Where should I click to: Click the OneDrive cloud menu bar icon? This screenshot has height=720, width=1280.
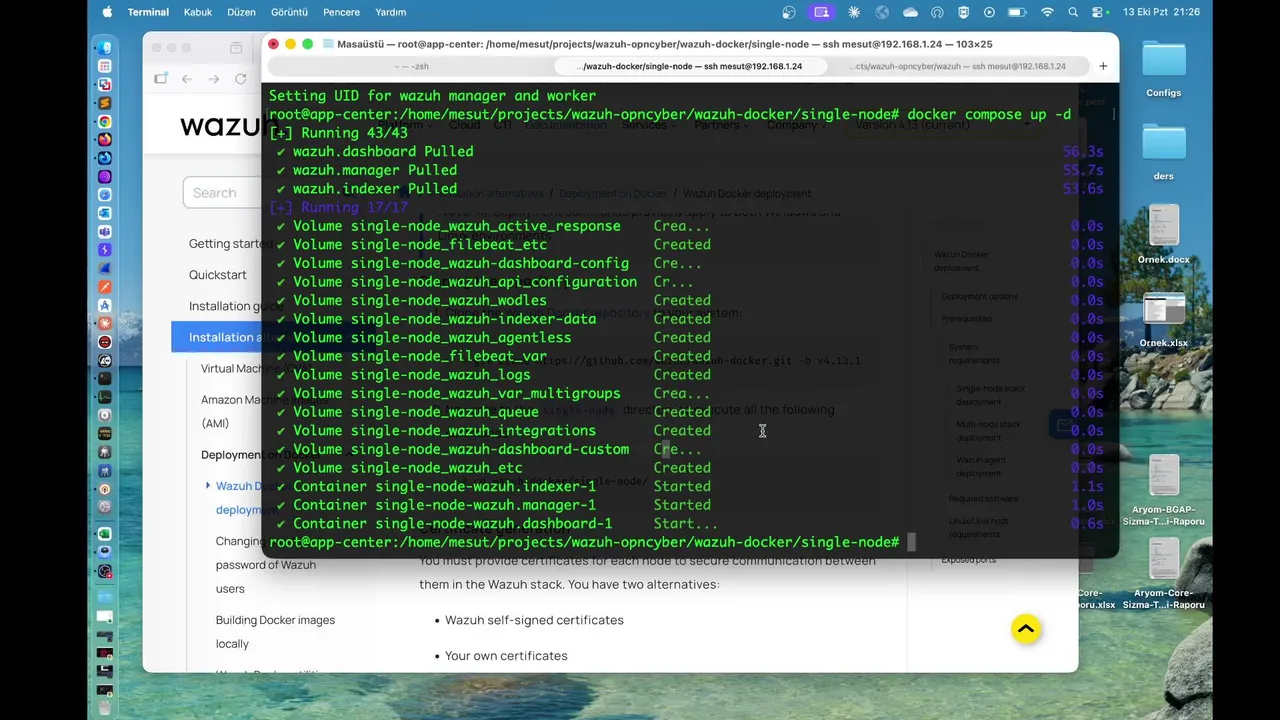(910, 12)
